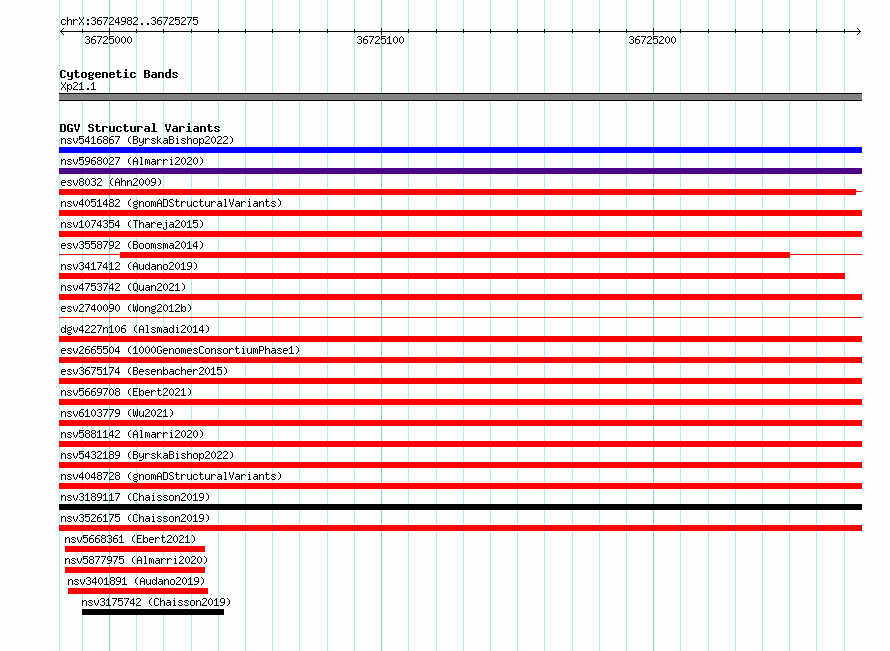Screen dimensions: 890x651
Task: Click the red bar under nsv3417412
Action: pyautogui.click(x=452, y=276)
